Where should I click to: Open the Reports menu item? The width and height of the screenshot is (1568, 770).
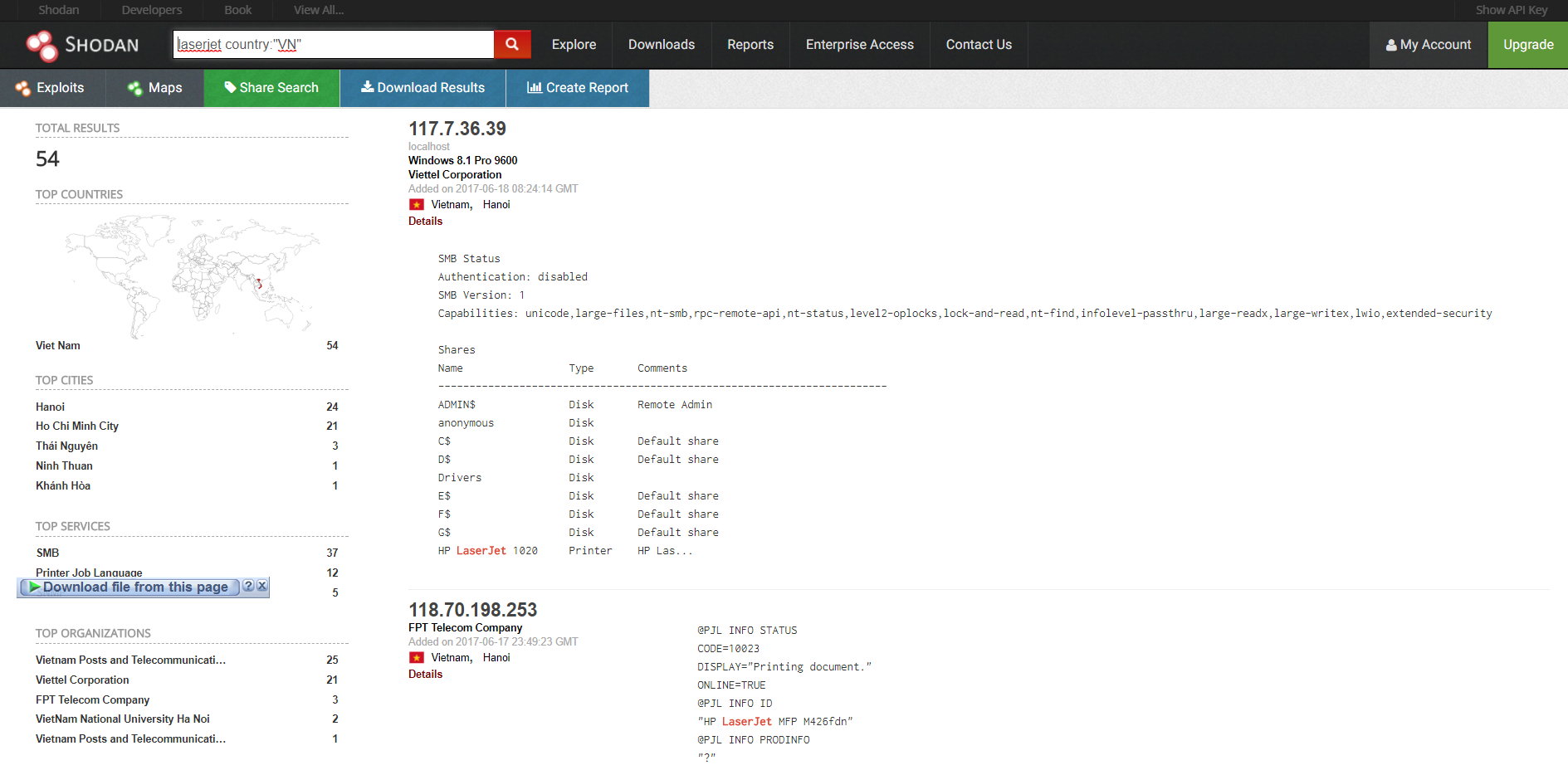[x=750, y=45]
